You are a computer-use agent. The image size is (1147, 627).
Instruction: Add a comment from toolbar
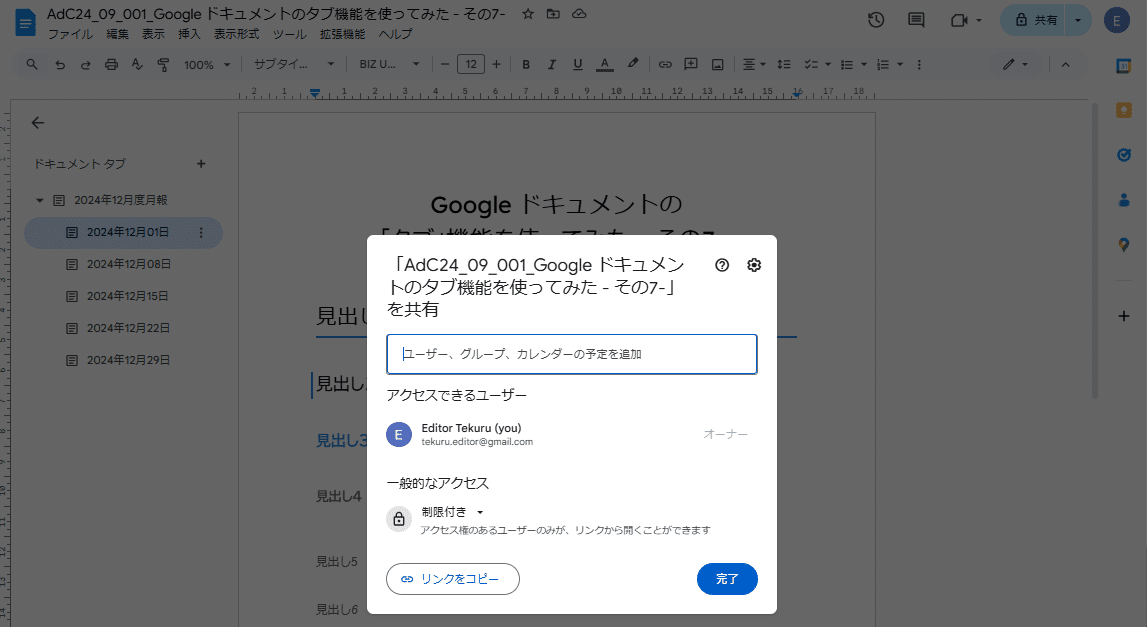coord(691,64)
